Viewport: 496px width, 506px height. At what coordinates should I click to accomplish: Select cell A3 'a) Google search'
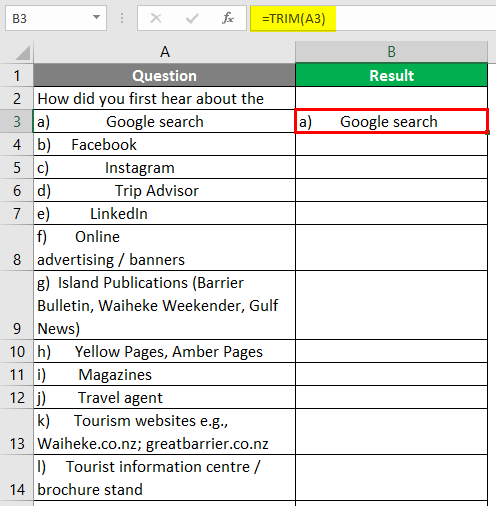164,121
